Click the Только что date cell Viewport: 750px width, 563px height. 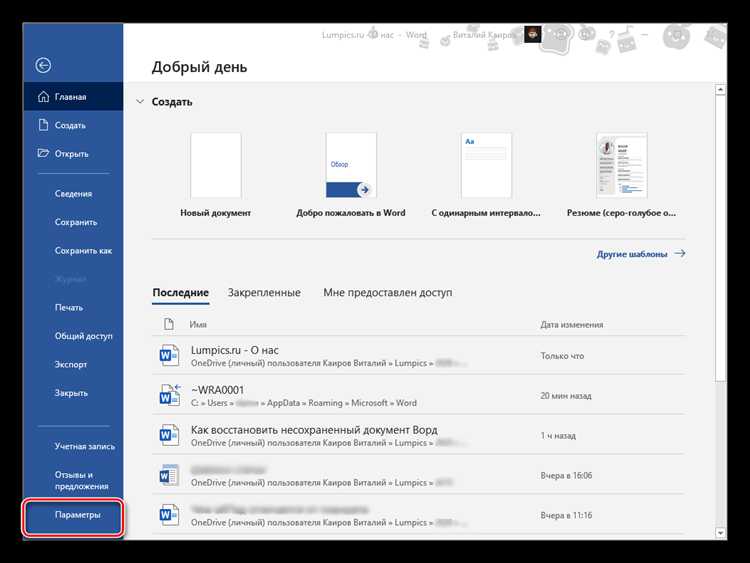(562, 355)
